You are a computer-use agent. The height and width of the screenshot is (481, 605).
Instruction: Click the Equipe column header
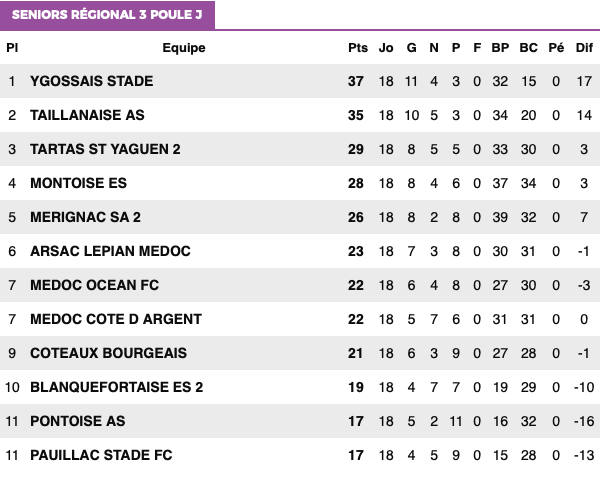pyautogui.click(x=184, y=48)
